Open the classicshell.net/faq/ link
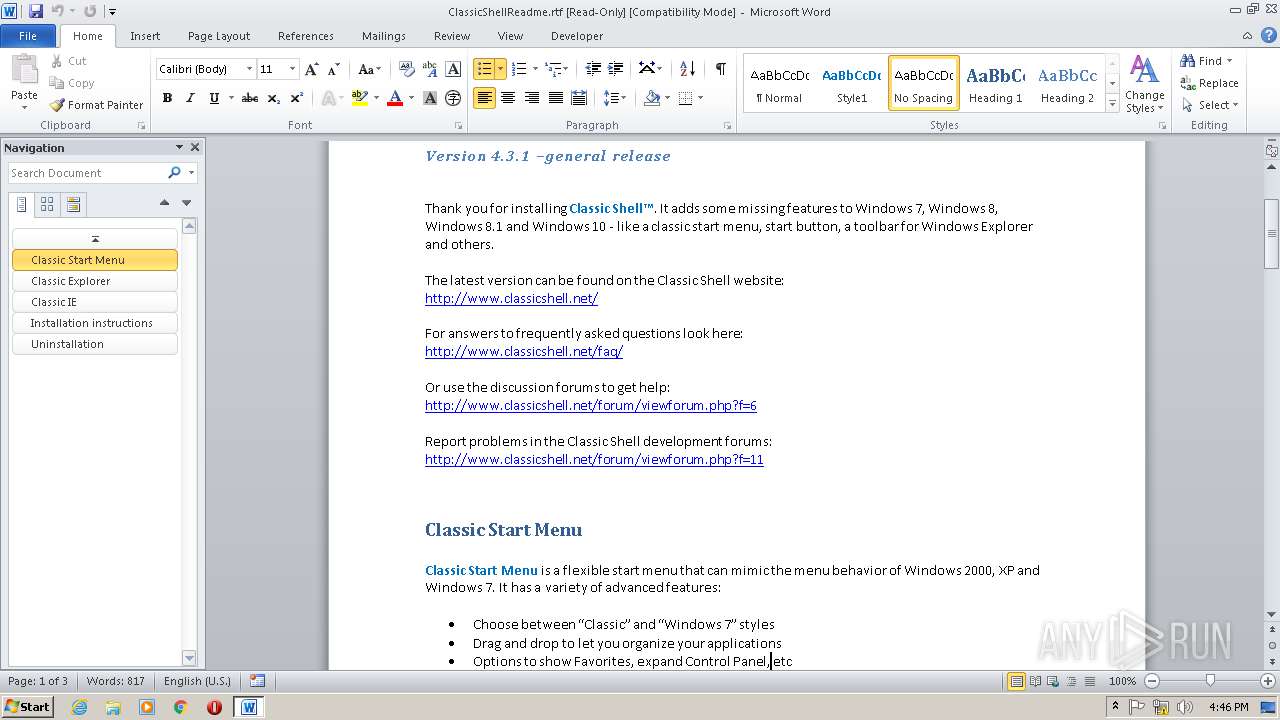The width and height of the screenshot is (1280, 720). [x=524, y=351]
